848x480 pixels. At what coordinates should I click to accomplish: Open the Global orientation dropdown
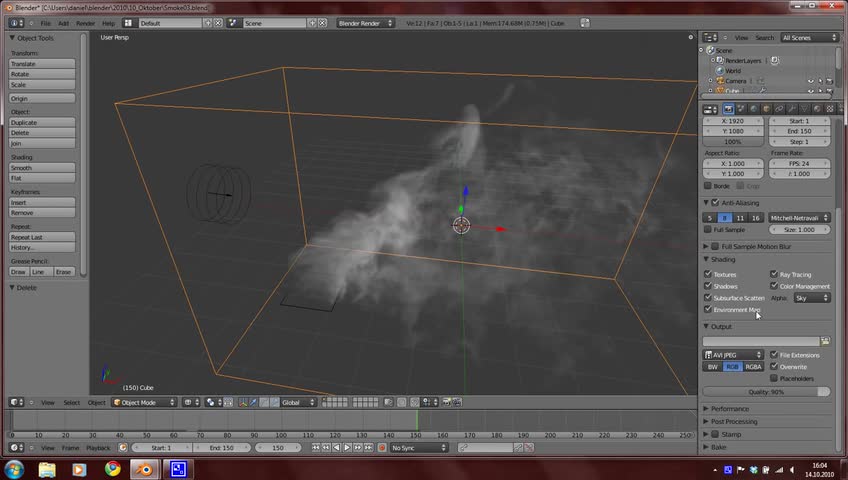click(298, 402)
